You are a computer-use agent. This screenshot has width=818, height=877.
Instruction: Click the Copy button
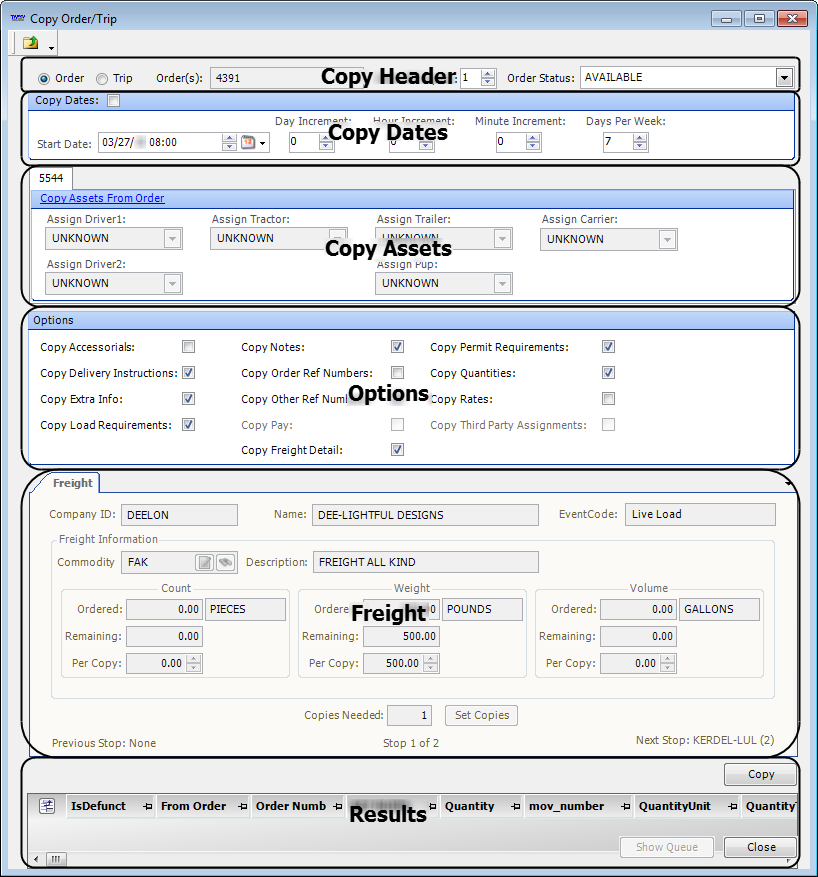click(760, 775)
